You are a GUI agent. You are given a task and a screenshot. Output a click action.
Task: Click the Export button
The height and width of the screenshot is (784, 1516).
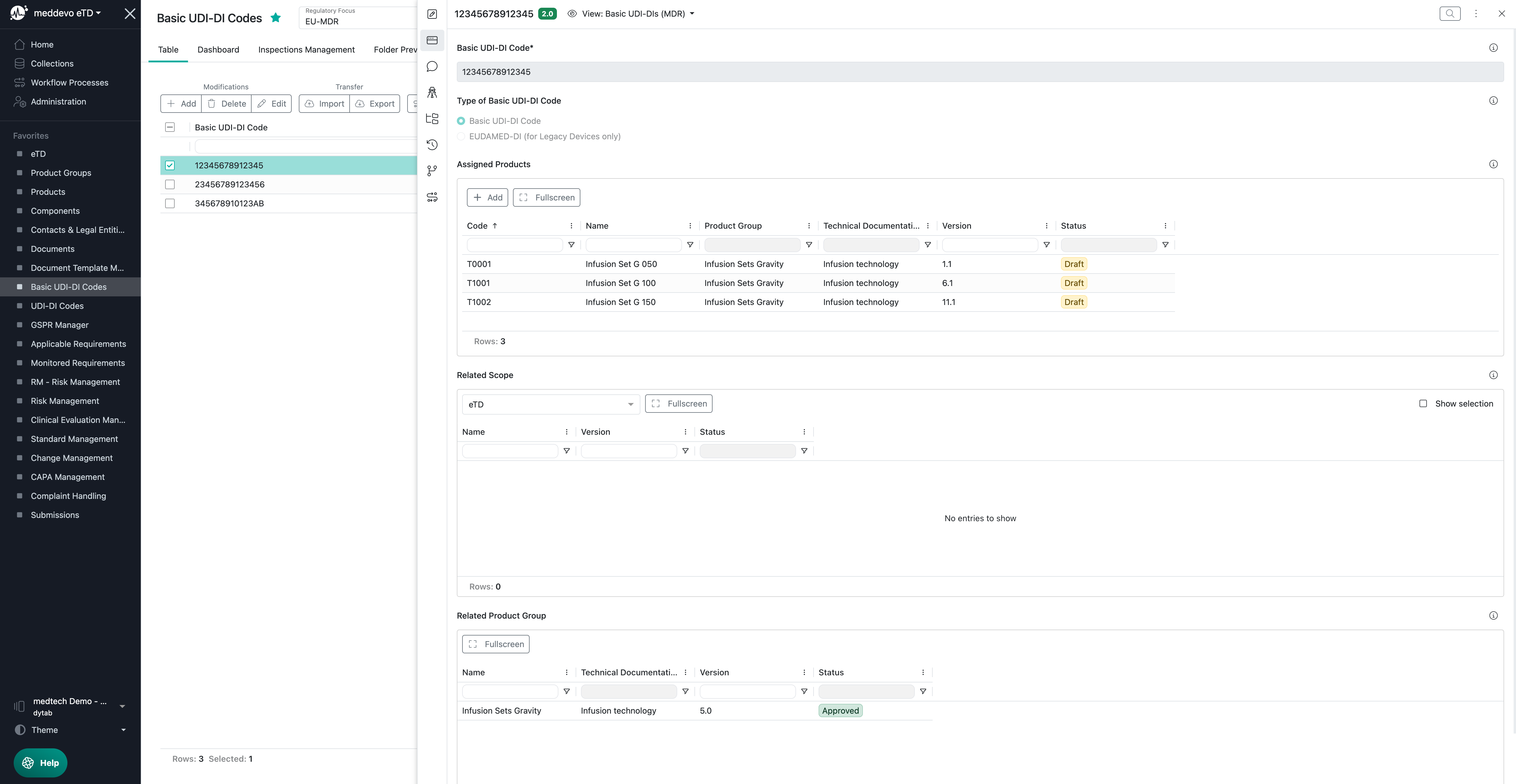[375, 104]
